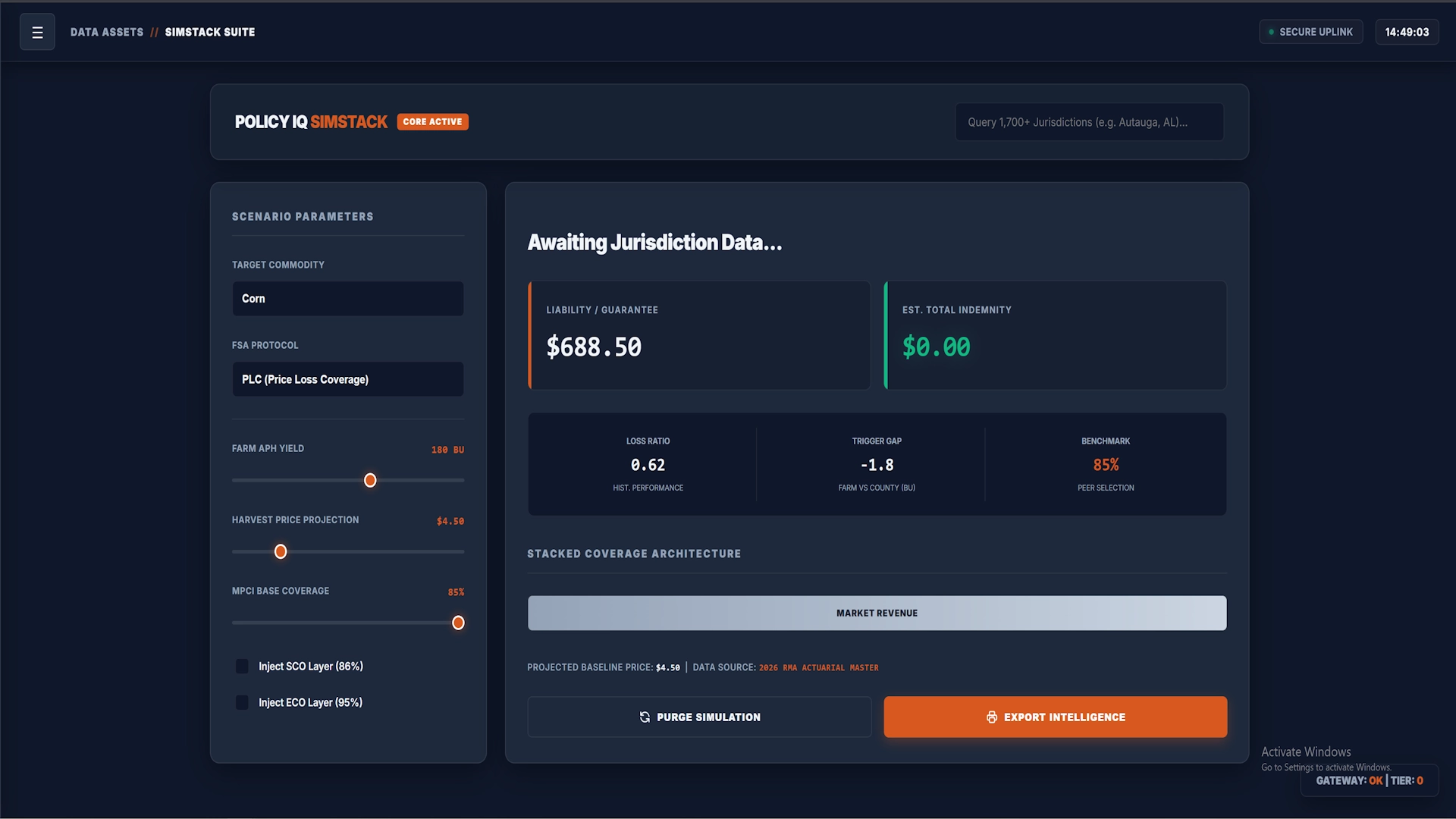The image size is (1456, 819).
Task: Click the Projected Baseline Price $4.50 text
Action: click(x=604, y=667)
